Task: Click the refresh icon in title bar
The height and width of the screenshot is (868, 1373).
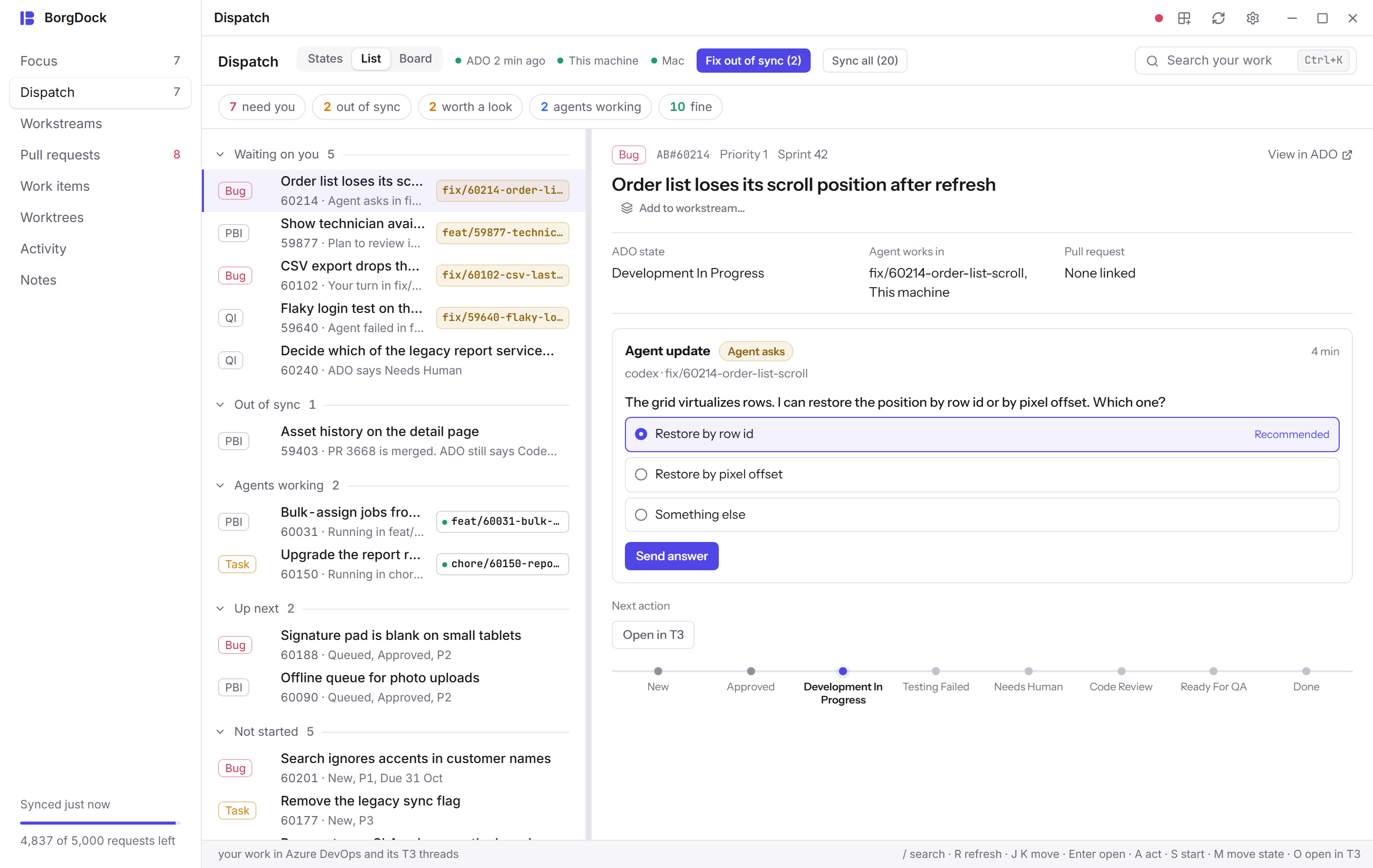Action: point(1219,18)
